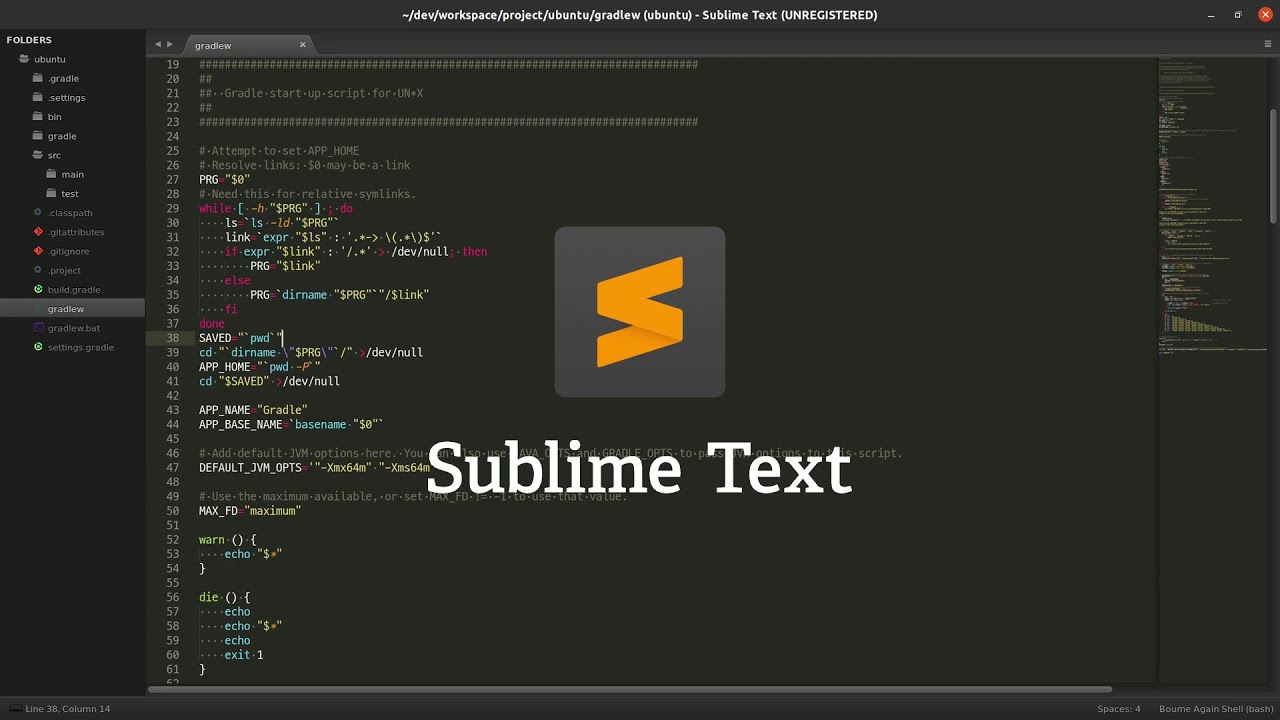Click the .classpath file name in the sidebar
Viewport: 1280px width, 720px height.
70,213
